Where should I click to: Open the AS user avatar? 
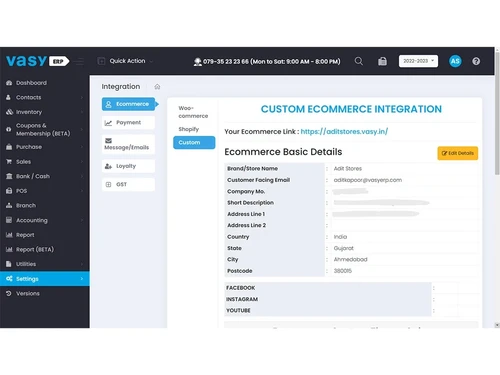[455, 61]
